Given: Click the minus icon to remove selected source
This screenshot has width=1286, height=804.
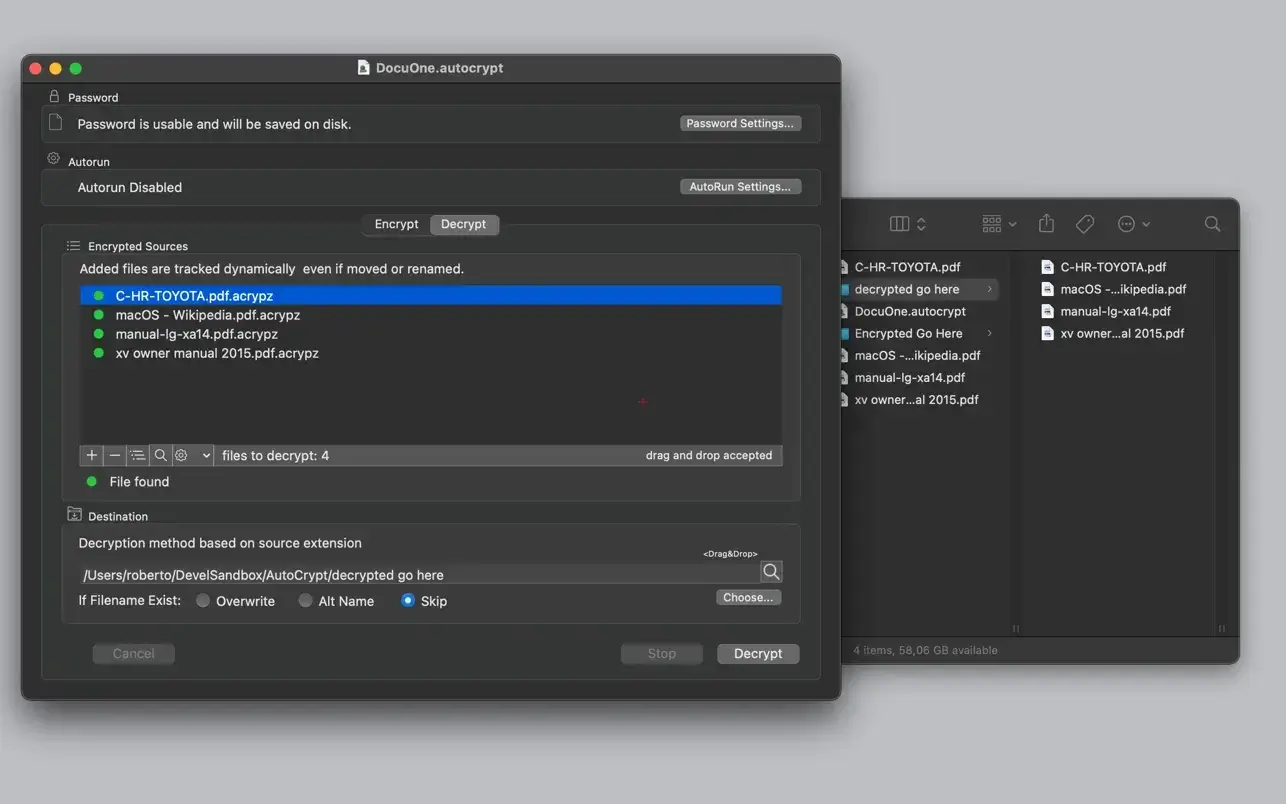Looking at the screenshot, I should tap(115, 455).
